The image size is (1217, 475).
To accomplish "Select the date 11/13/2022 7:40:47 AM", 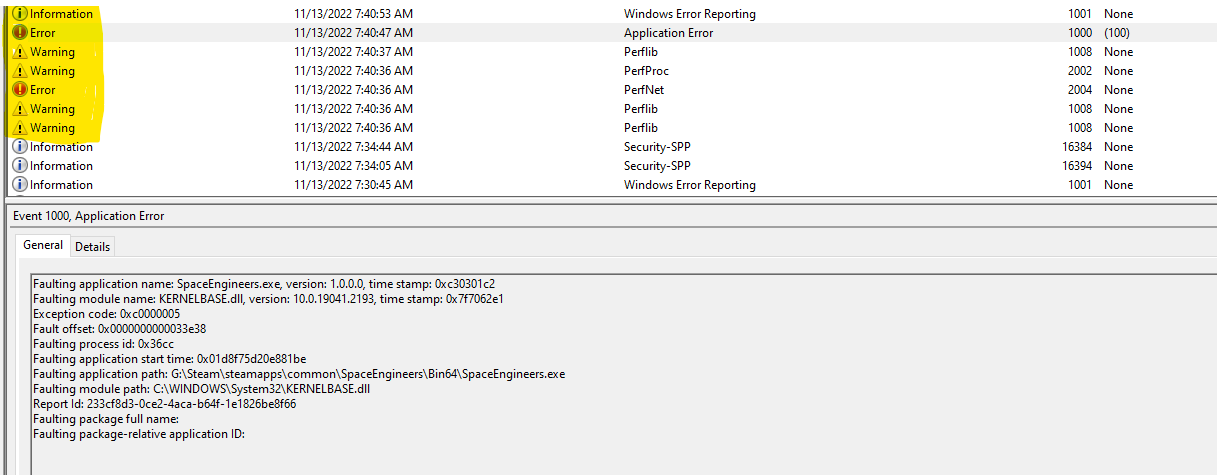I will tap(354, 33).
